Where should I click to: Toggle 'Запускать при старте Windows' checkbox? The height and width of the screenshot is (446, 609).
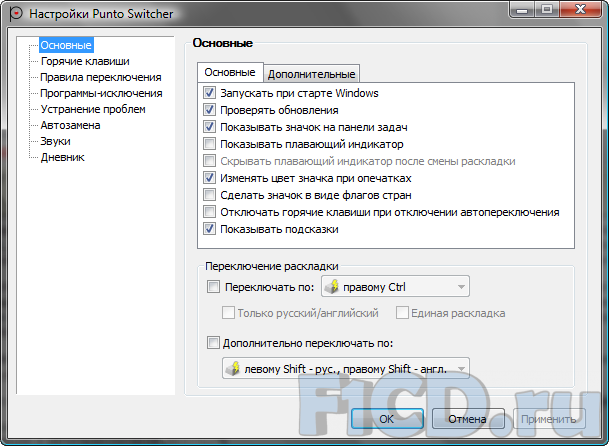click(209, 93)
